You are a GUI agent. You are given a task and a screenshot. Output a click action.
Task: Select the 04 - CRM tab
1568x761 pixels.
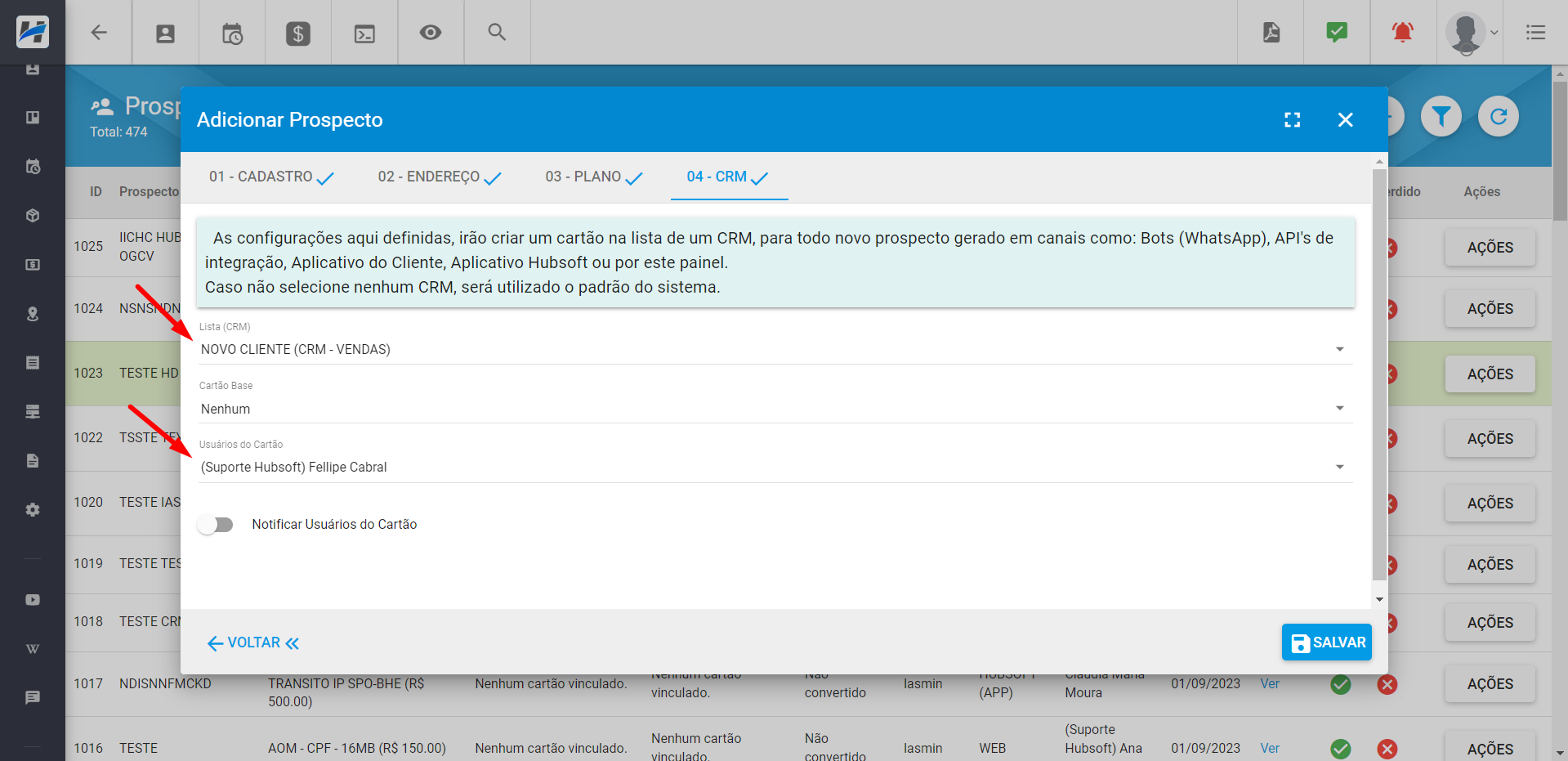click(729, 177)
